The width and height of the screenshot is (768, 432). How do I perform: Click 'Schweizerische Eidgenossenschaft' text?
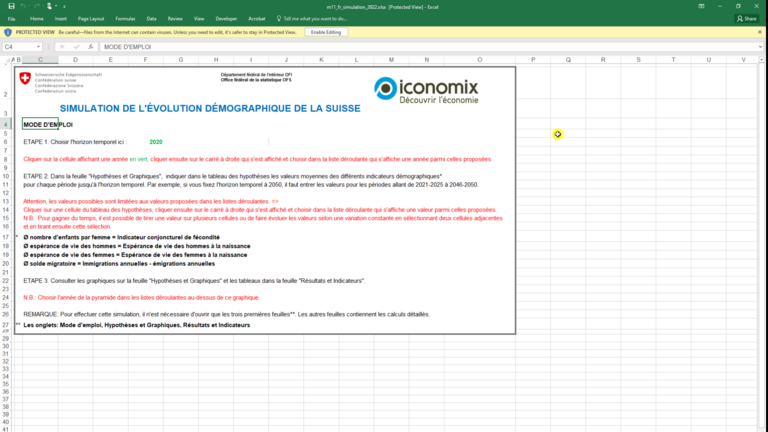click(68, 74)
